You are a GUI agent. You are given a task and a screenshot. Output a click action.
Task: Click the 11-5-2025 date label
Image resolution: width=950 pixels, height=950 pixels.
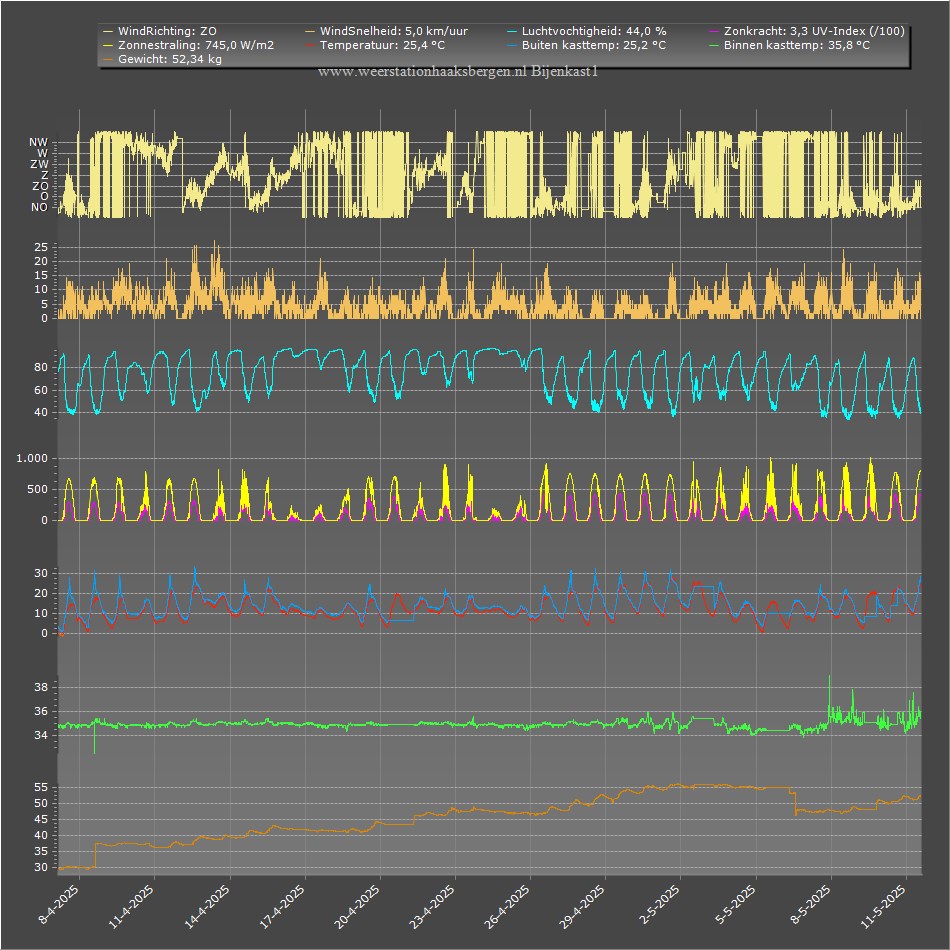click(883, 906)
